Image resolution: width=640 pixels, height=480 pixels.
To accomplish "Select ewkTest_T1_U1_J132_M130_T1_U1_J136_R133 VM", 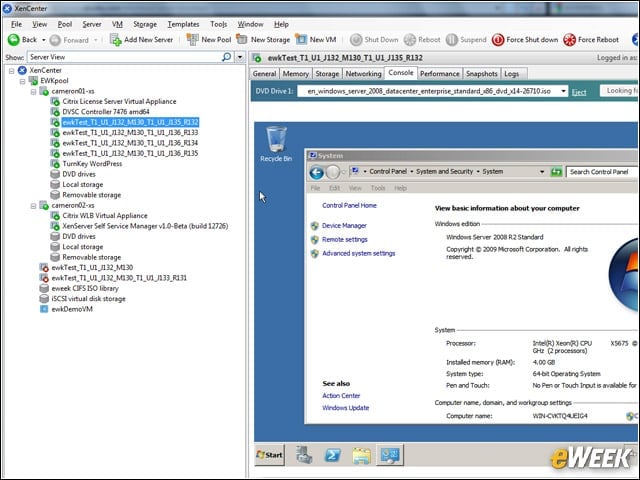I will tap(130, 132).
